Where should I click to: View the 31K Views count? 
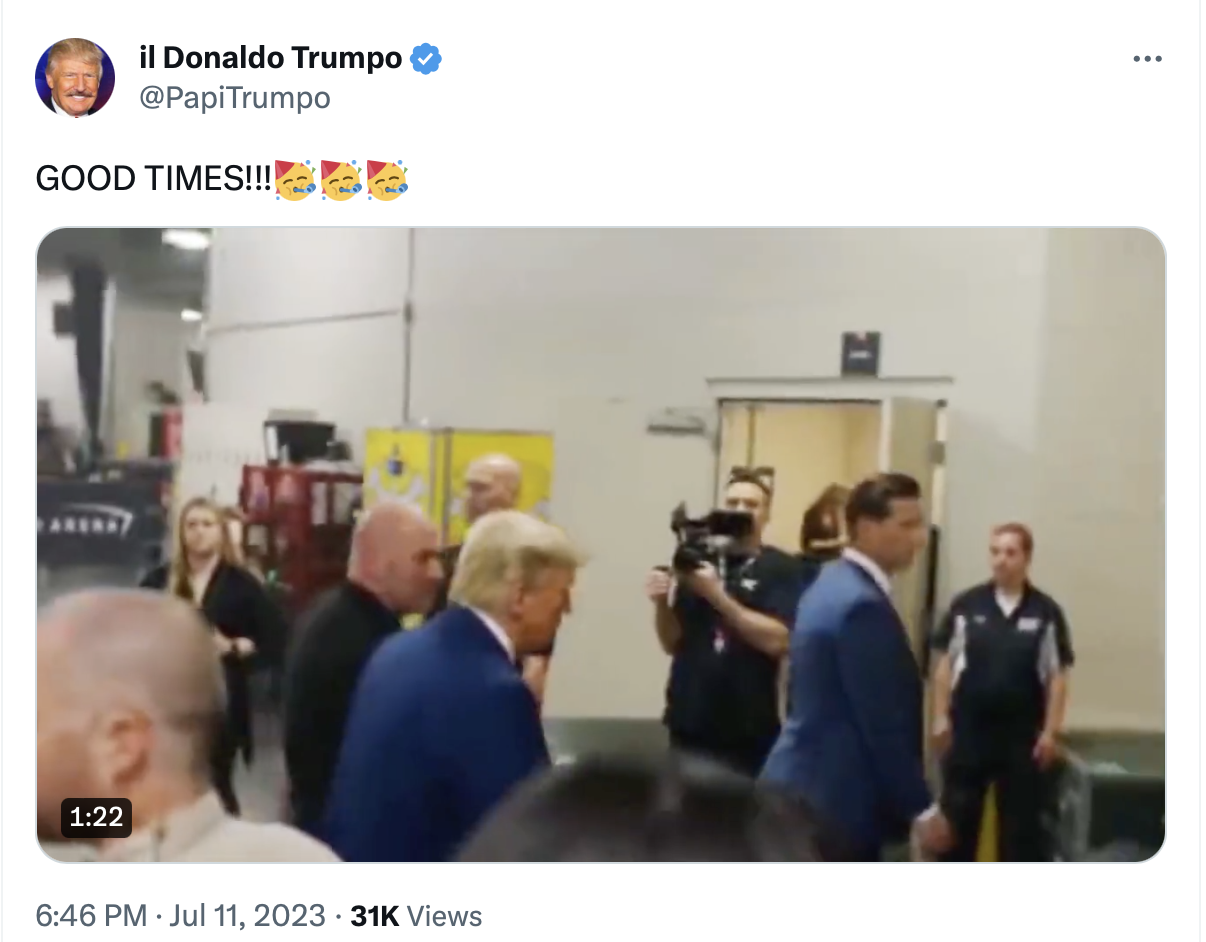click(416, 915)
